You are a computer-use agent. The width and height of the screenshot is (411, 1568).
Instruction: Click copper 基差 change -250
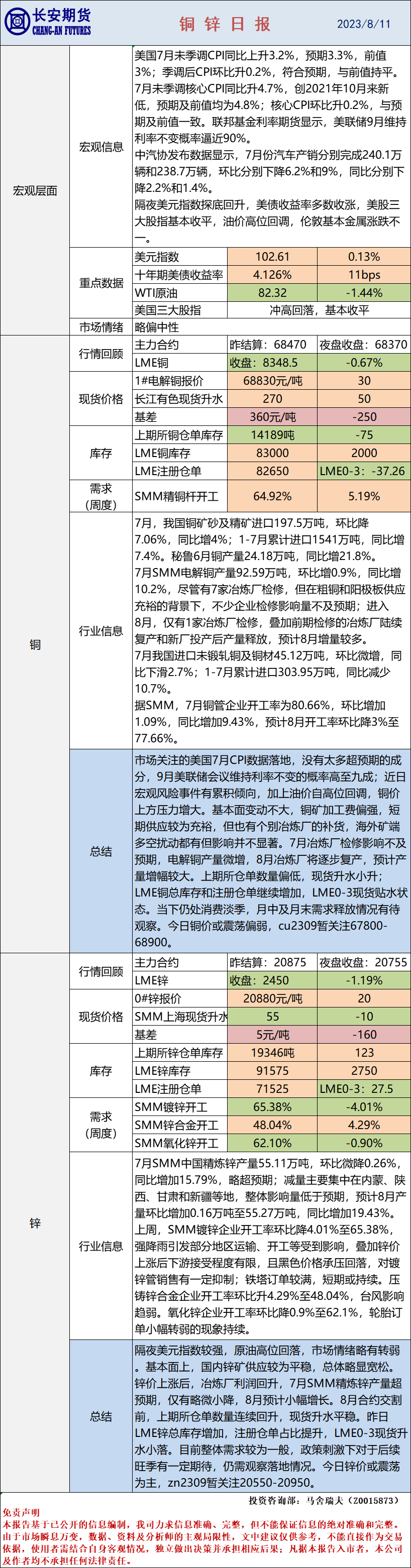364,417
